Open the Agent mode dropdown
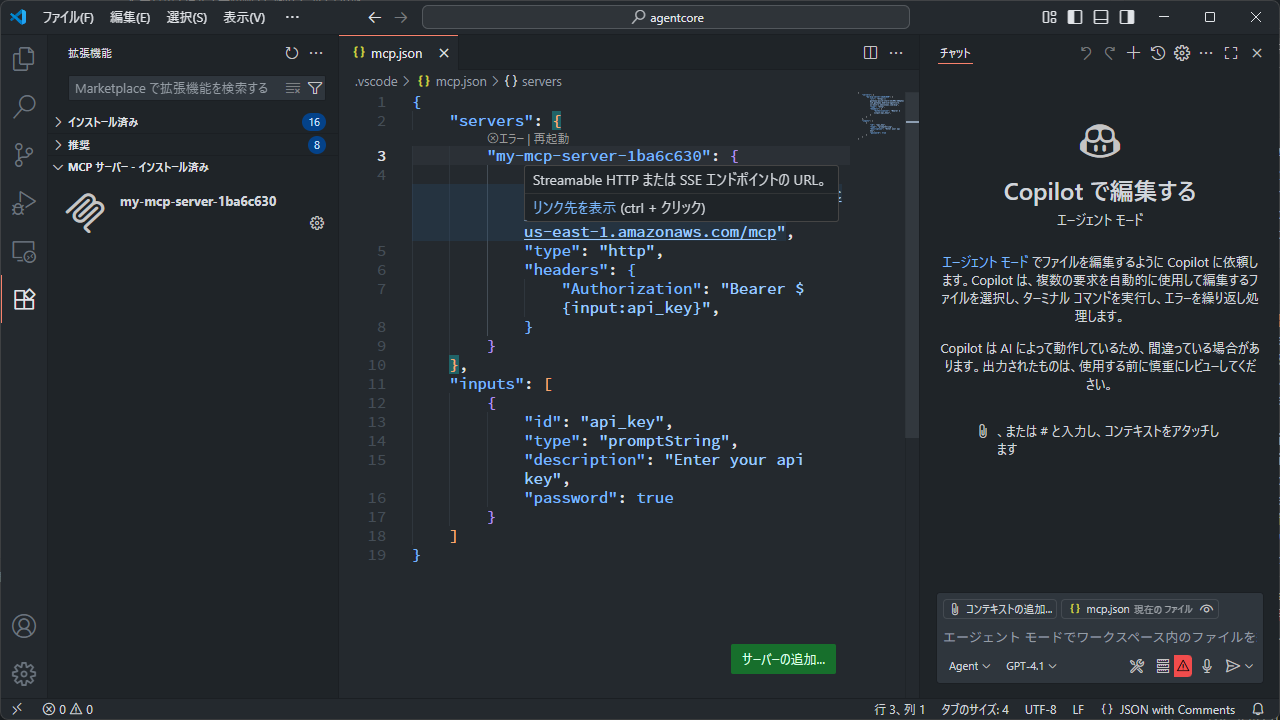This screenshot has width=1280, height=720. (969, 666)
